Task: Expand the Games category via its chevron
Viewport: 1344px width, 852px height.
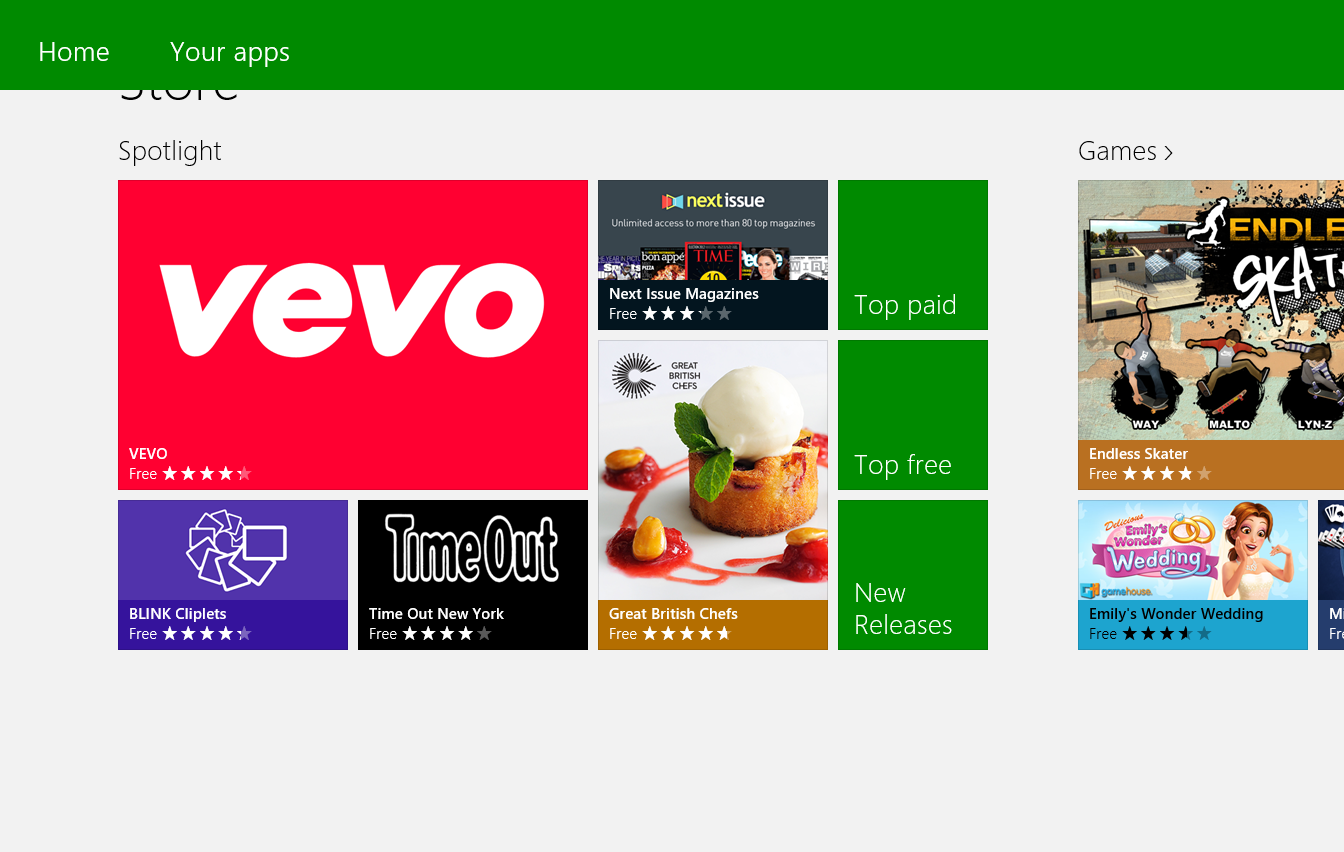Action: 1168,151
